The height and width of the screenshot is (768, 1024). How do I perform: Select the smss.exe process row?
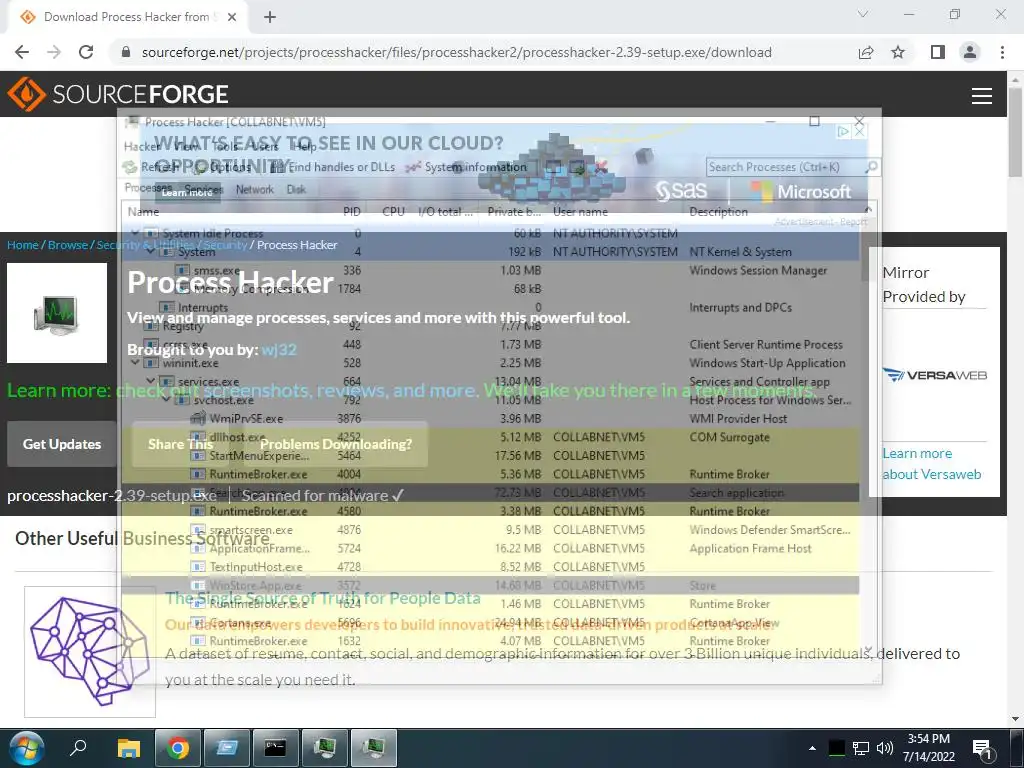(490, 270)
